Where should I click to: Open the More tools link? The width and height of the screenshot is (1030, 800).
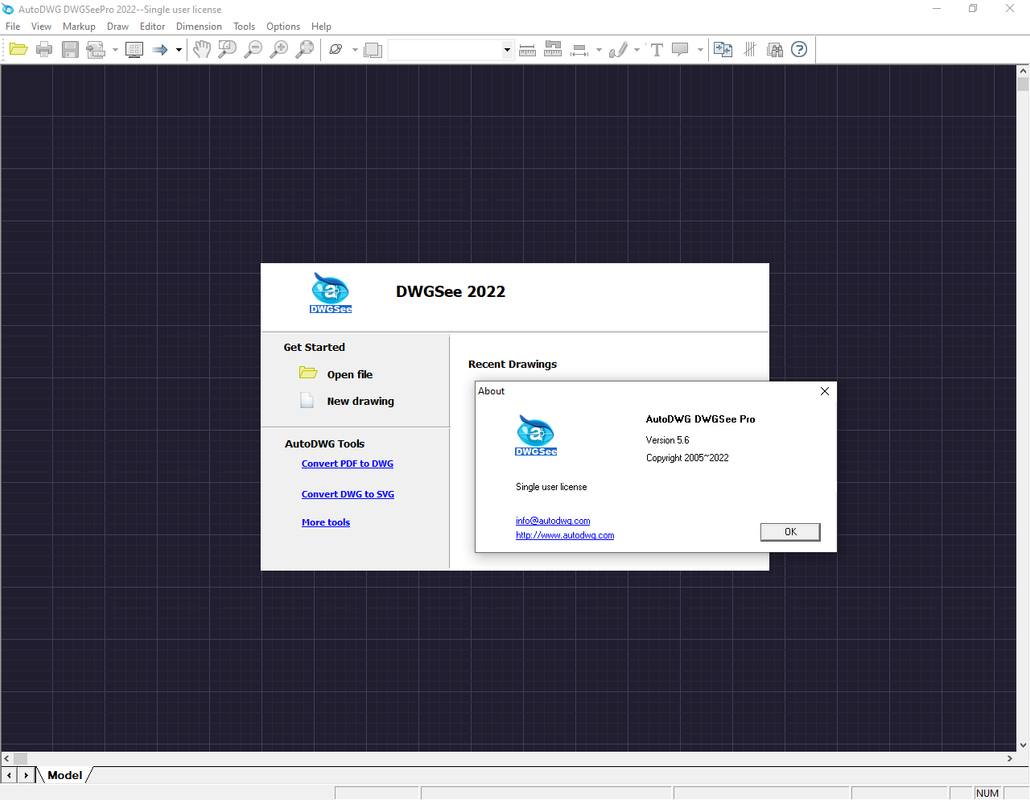[x=326, y=523]
